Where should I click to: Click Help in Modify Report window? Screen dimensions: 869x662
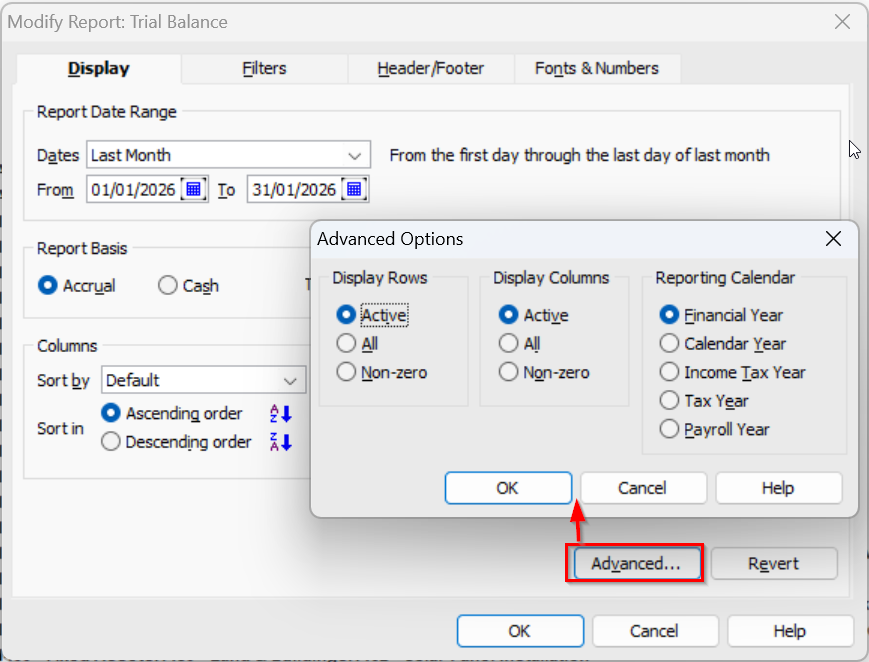click(x=790, y=631)
